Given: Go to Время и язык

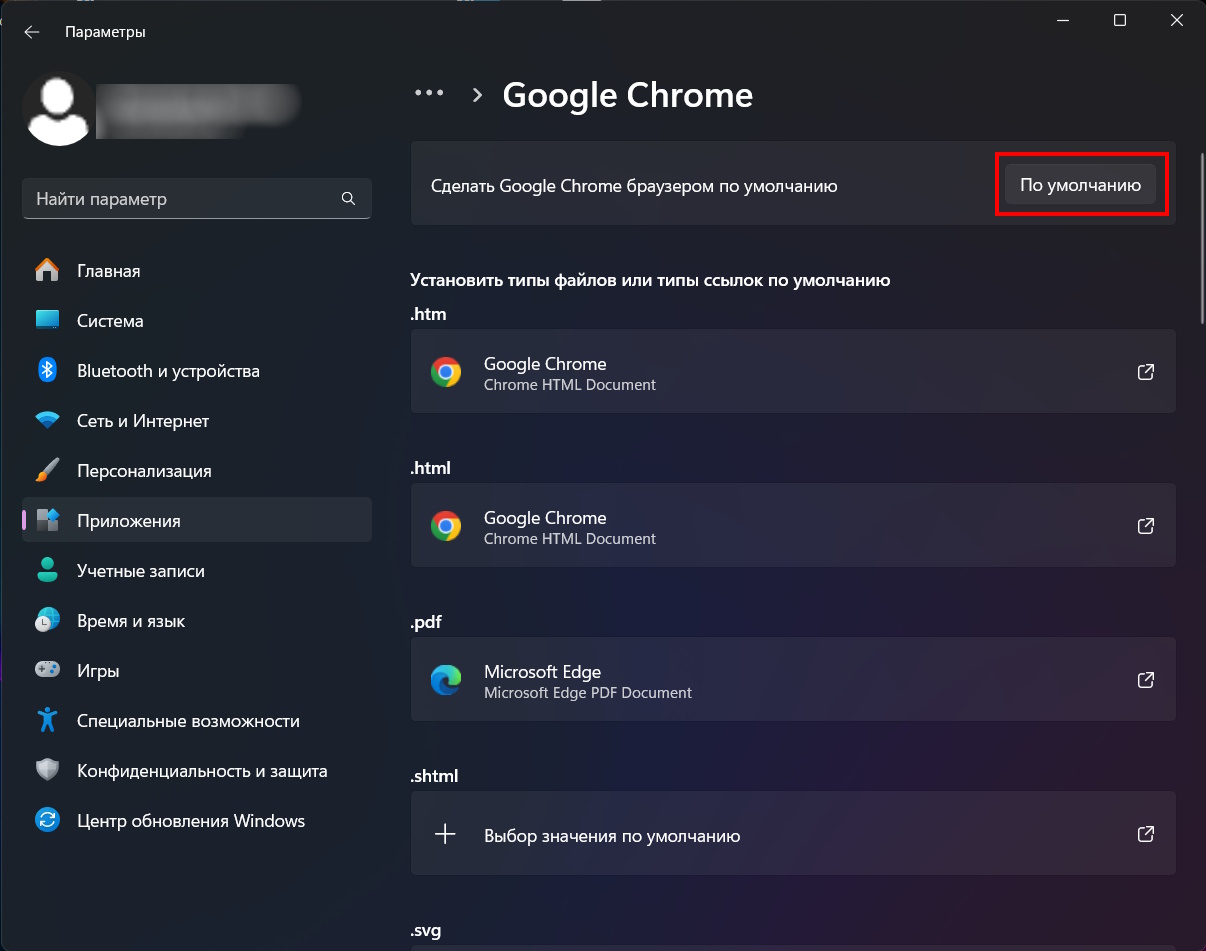Looking at the screenshot, I should 197,621.
